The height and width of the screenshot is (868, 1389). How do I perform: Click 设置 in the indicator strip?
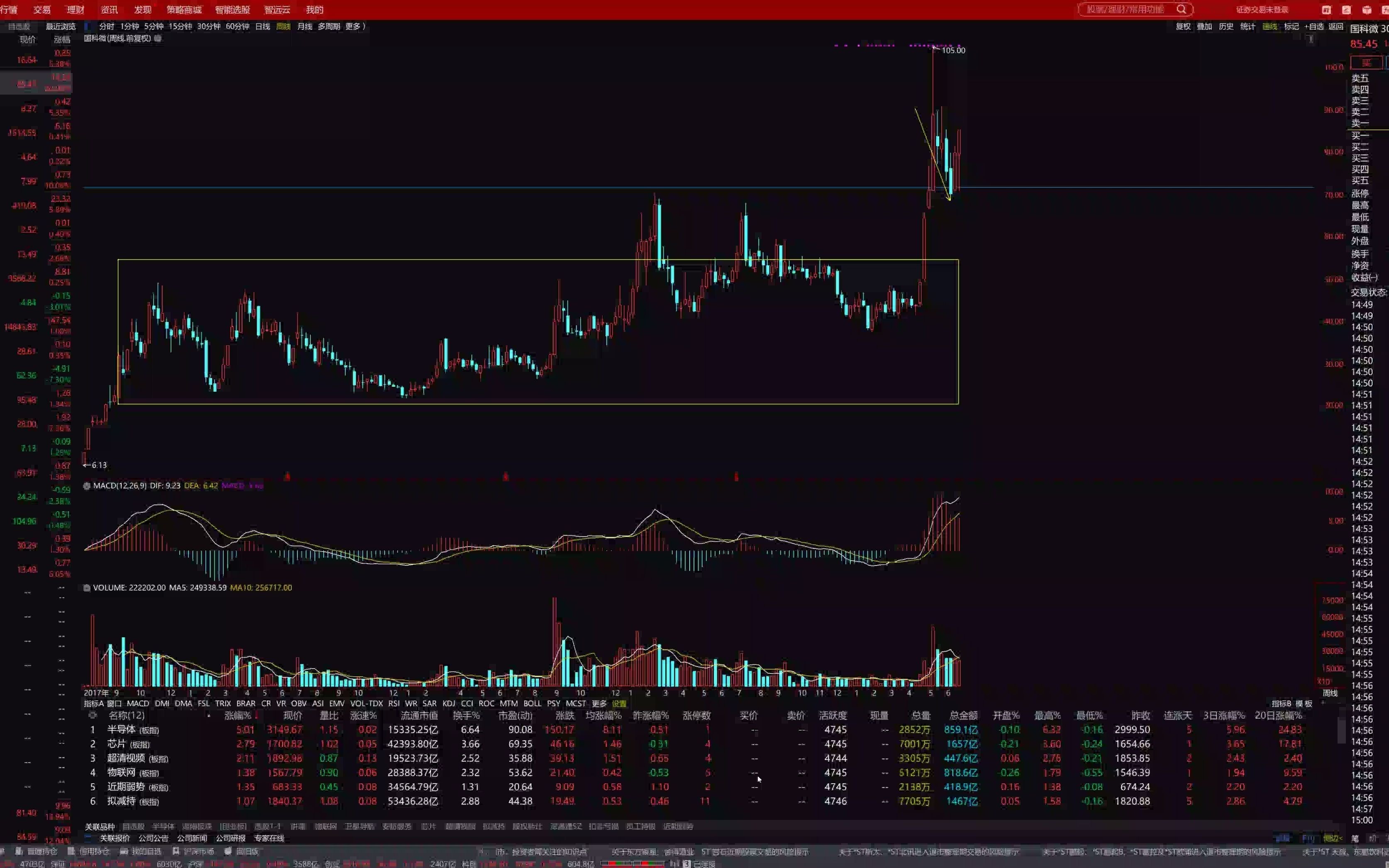(619, 703)
